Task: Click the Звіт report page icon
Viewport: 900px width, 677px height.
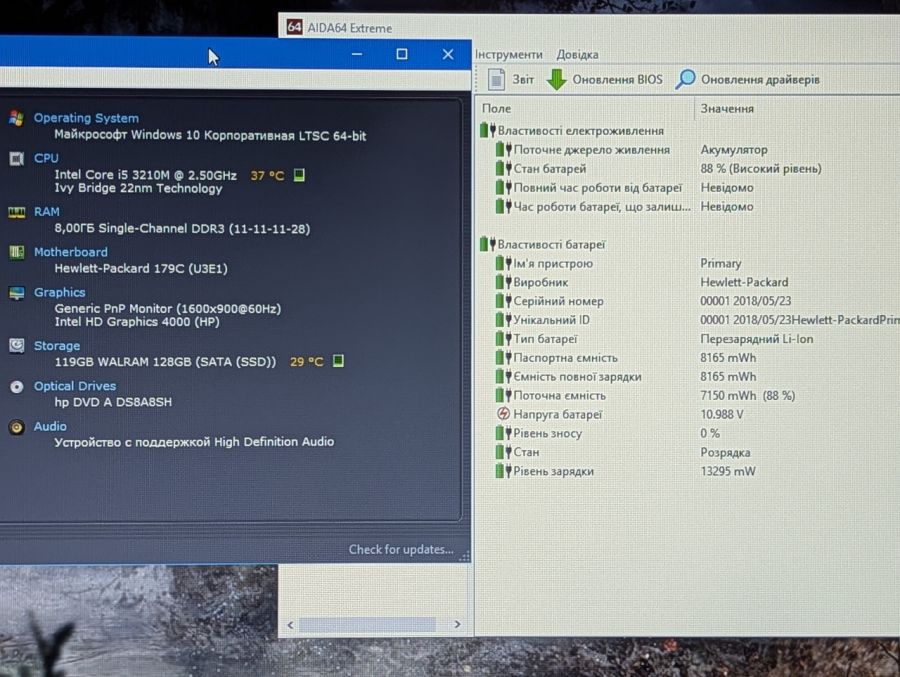Action: point(496,79)
